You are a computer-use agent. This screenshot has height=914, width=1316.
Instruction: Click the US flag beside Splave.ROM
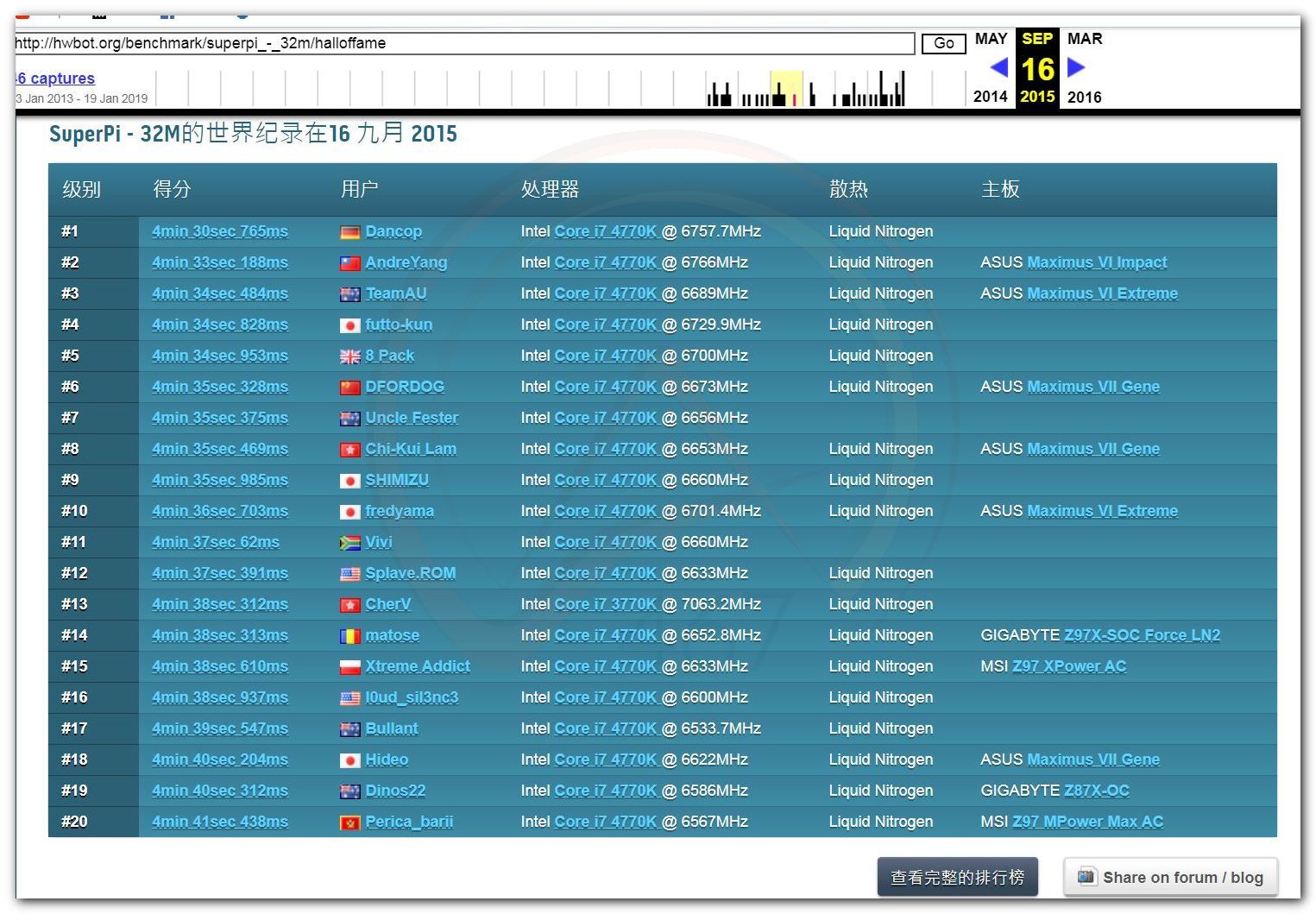click(349, 574)
